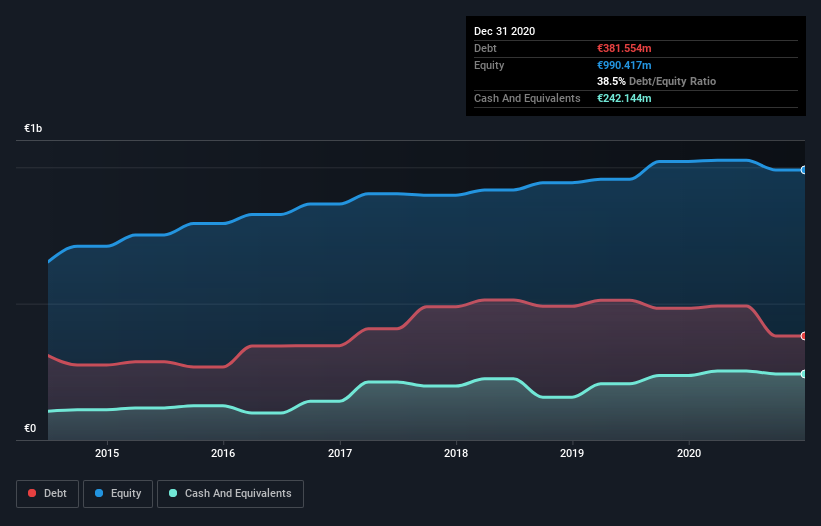Screen dimensions: 821x526
Task: Click the €1b y-axis label
Action: tap(33, 128)
